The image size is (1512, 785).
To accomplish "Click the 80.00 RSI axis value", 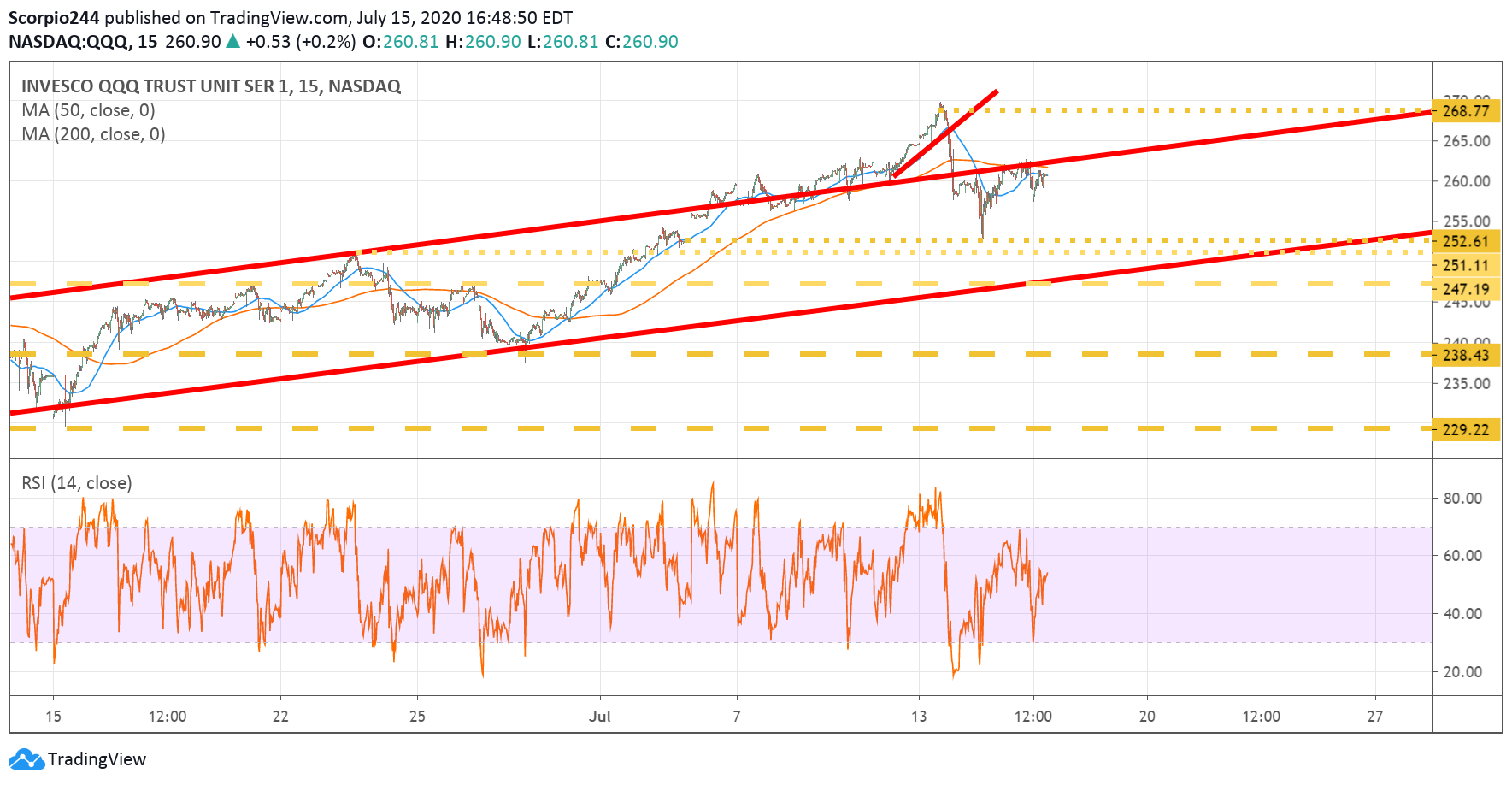I will pos(1462,498).
